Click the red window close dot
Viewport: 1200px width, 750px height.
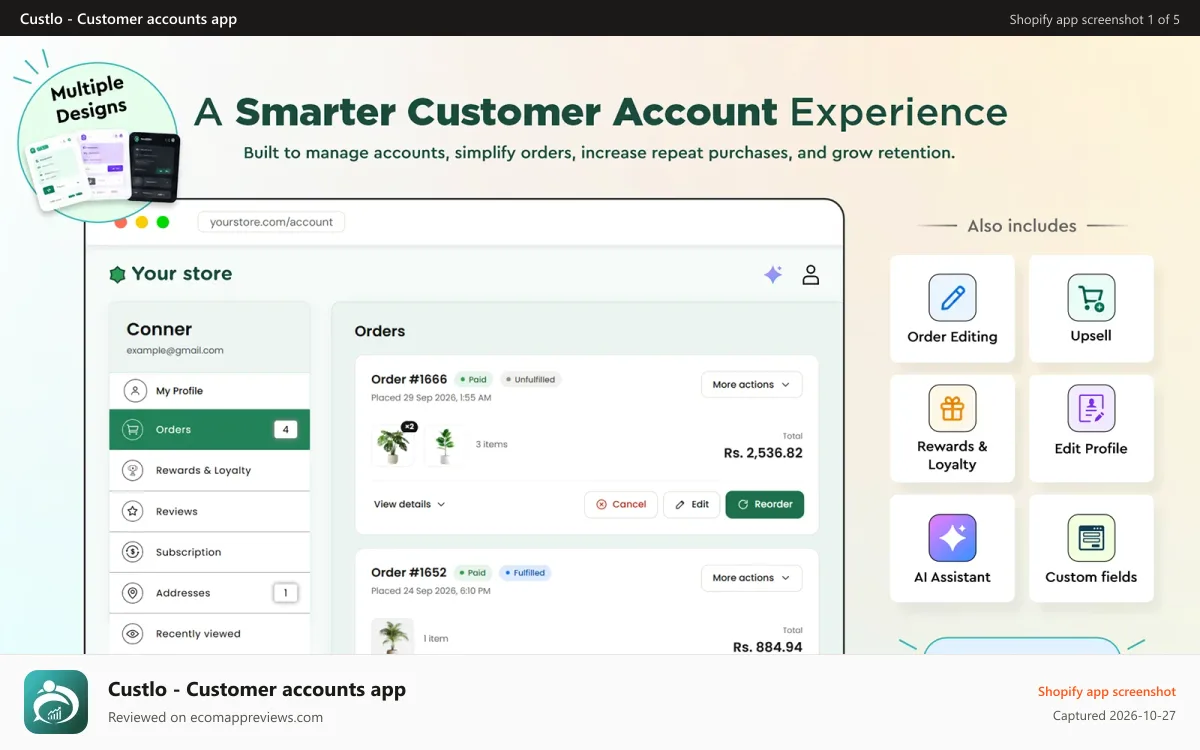point(120,222)
